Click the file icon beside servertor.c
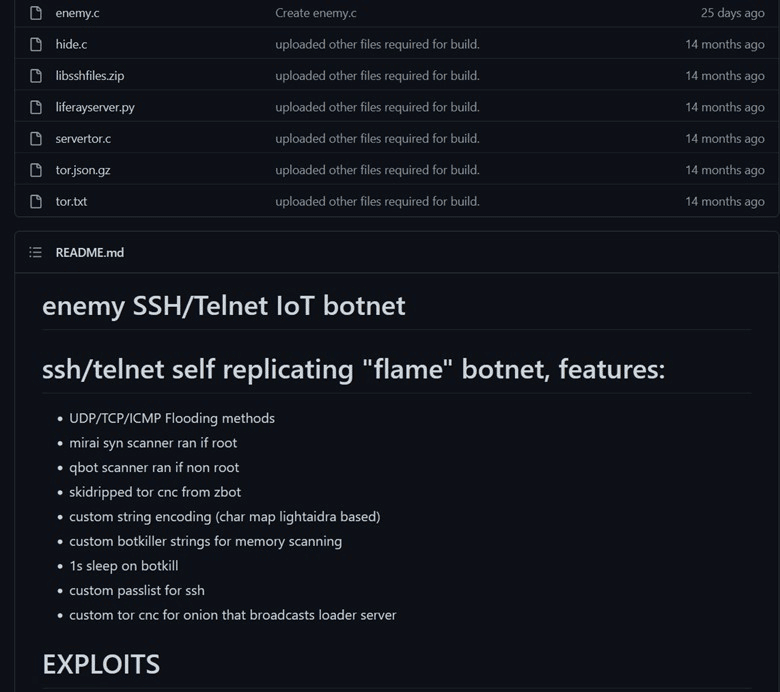This screenshot has width=780, height=692. coord(36,139)
